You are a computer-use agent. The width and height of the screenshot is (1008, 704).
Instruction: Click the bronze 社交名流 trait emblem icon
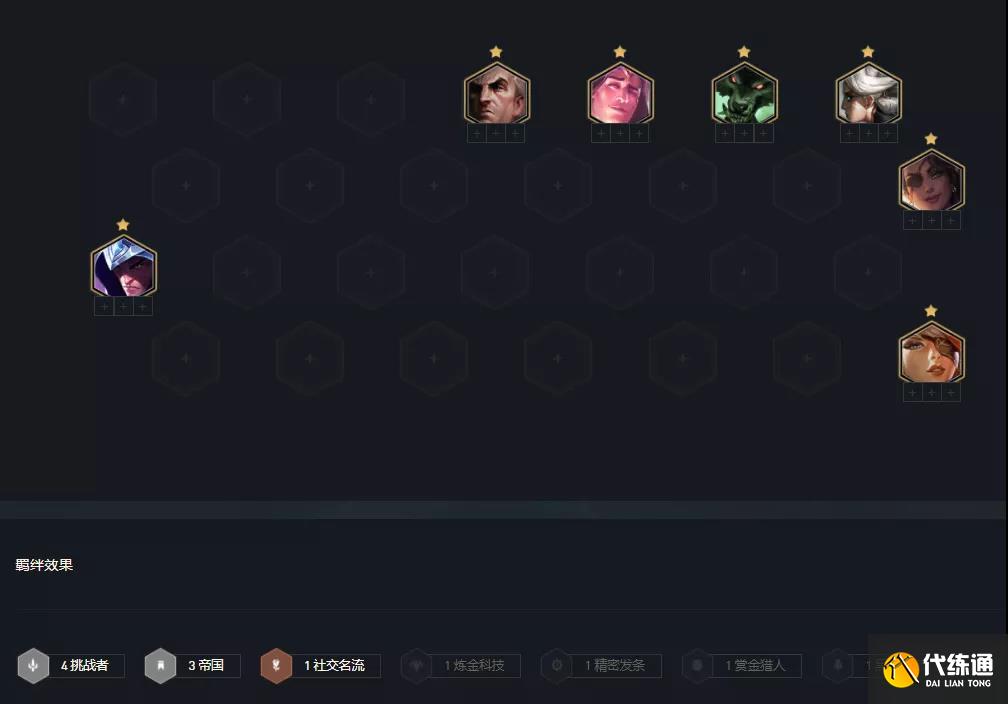tap(276, 665)
